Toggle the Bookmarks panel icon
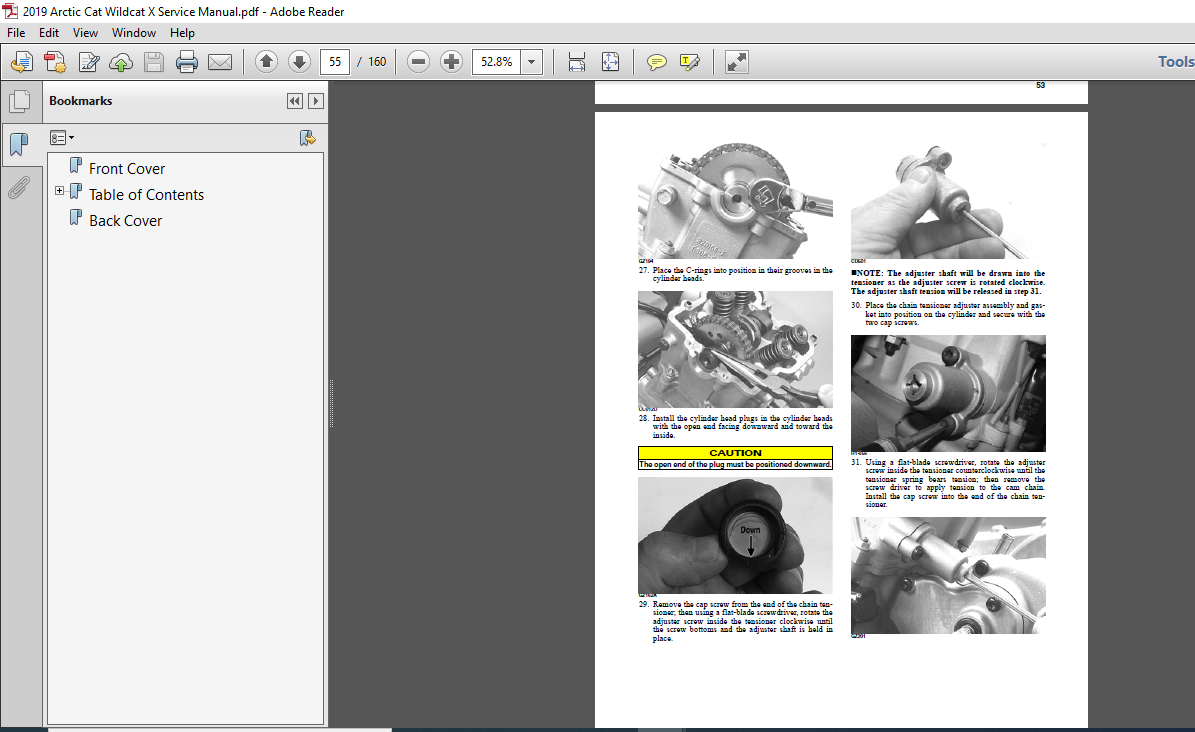Screen dimensions: 1195x732 coord(20,143)
